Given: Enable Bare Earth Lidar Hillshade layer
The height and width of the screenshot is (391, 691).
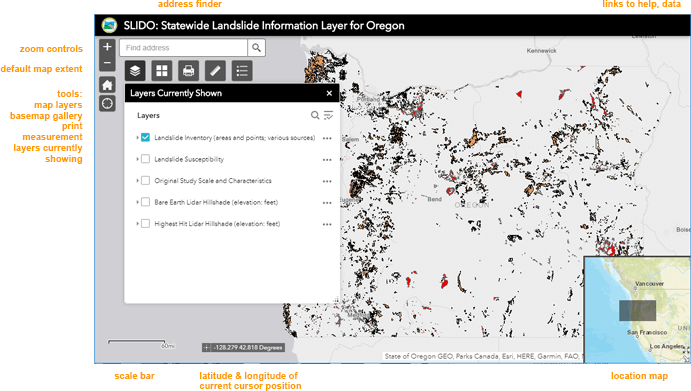Looking at the screenshot, I should pyautogui.click(x=145, y=202).
